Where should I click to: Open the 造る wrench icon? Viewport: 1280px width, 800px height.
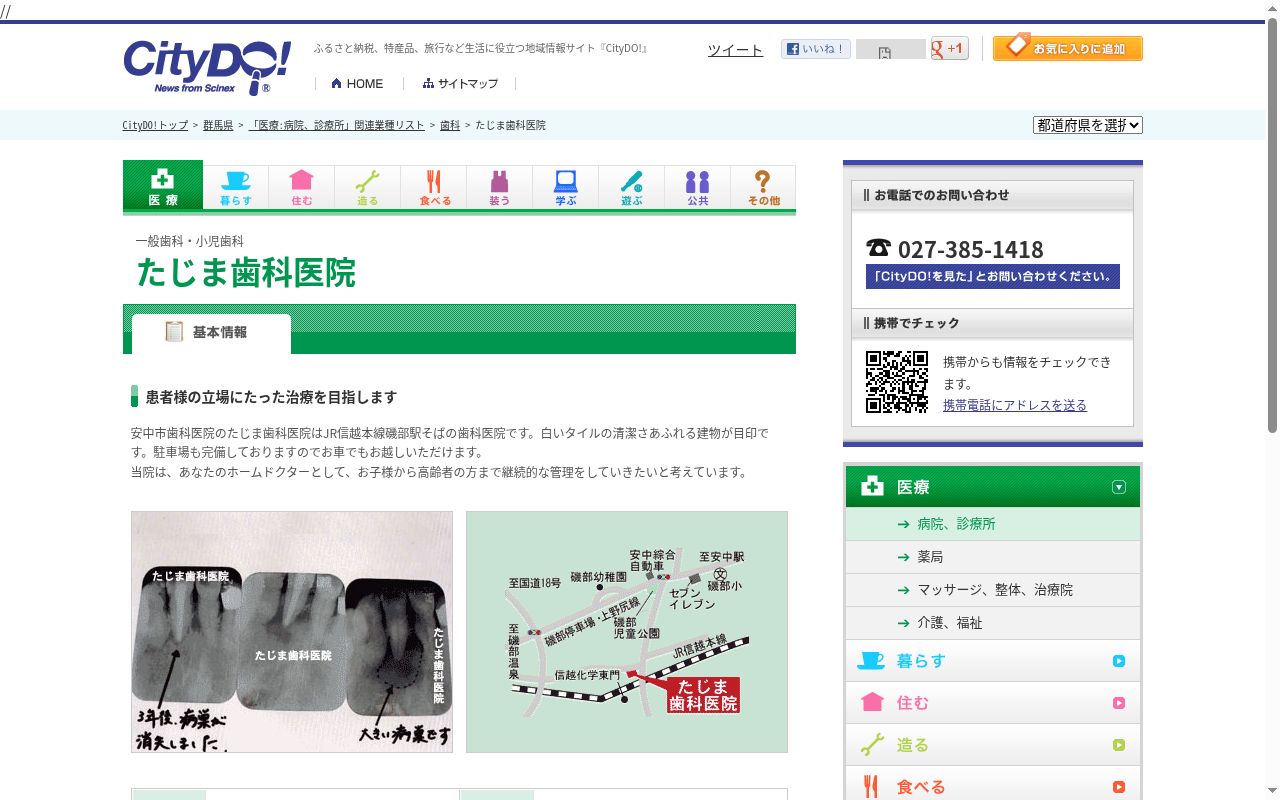click(x=368, y=187)
